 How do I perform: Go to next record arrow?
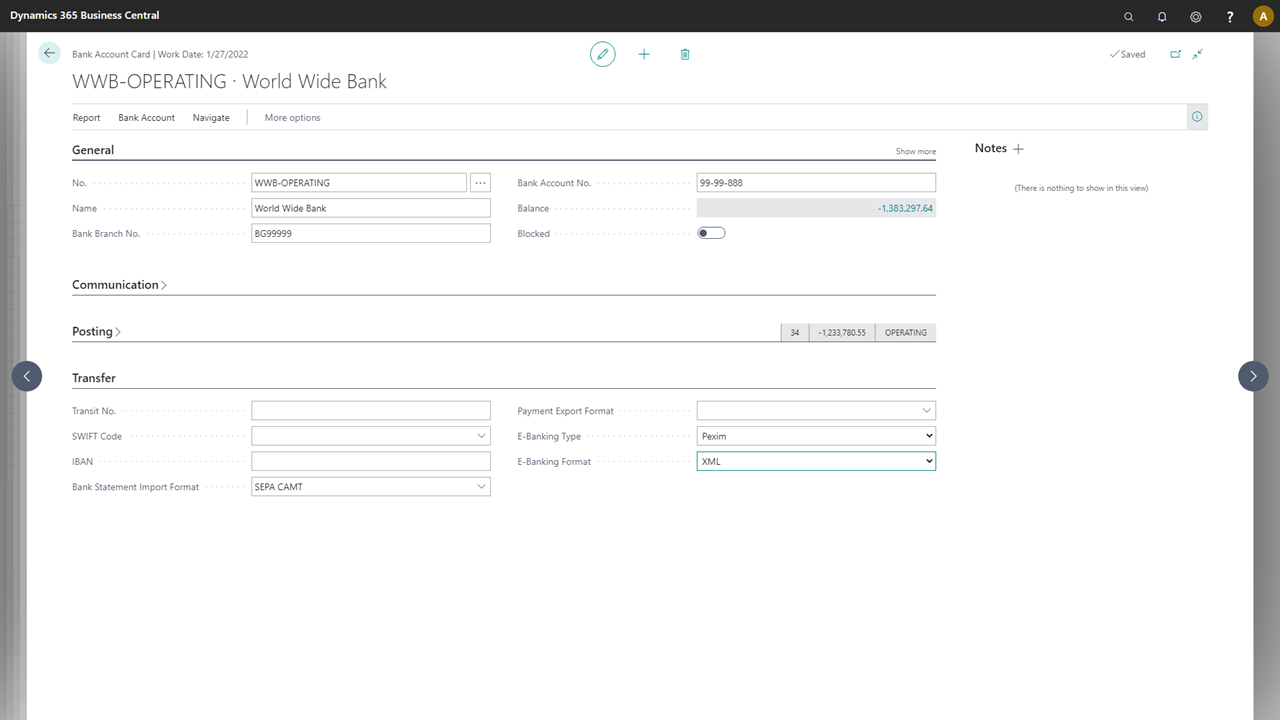(x=1253, y=376)
